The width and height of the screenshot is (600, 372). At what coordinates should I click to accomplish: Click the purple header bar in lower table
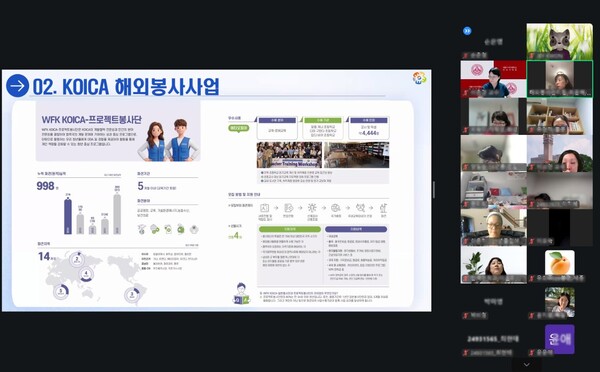[356, 229]
